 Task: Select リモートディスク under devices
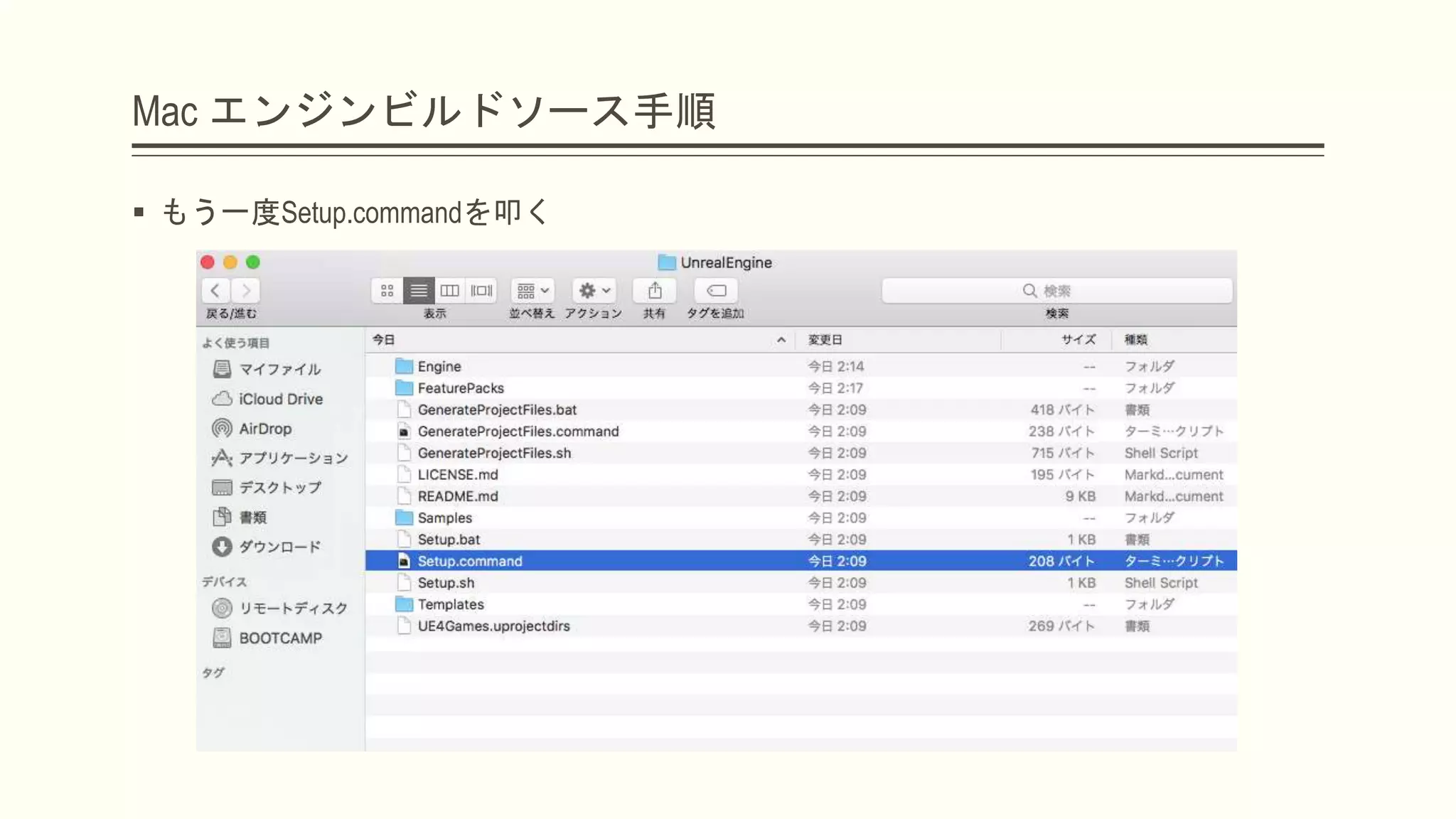click(280, 608)
